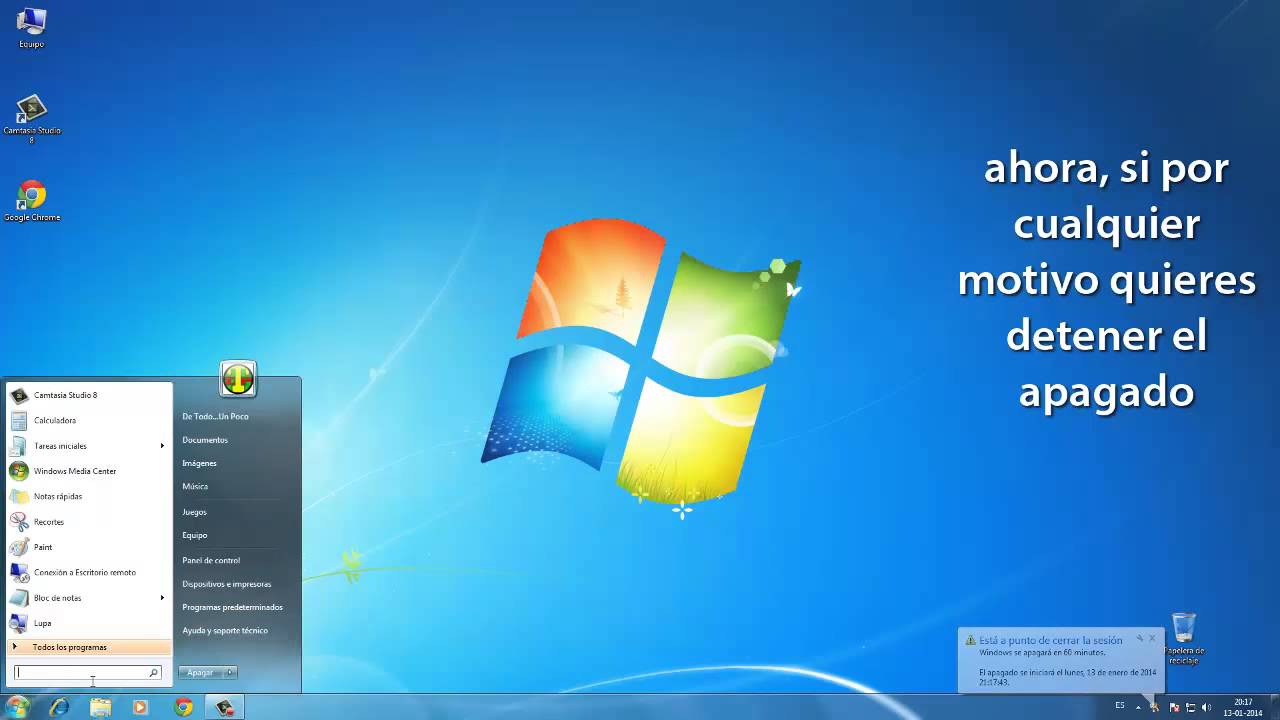Click the Apagar shutdown button
Viewport: 1280px width, 720px height.
tap(200, 673)
